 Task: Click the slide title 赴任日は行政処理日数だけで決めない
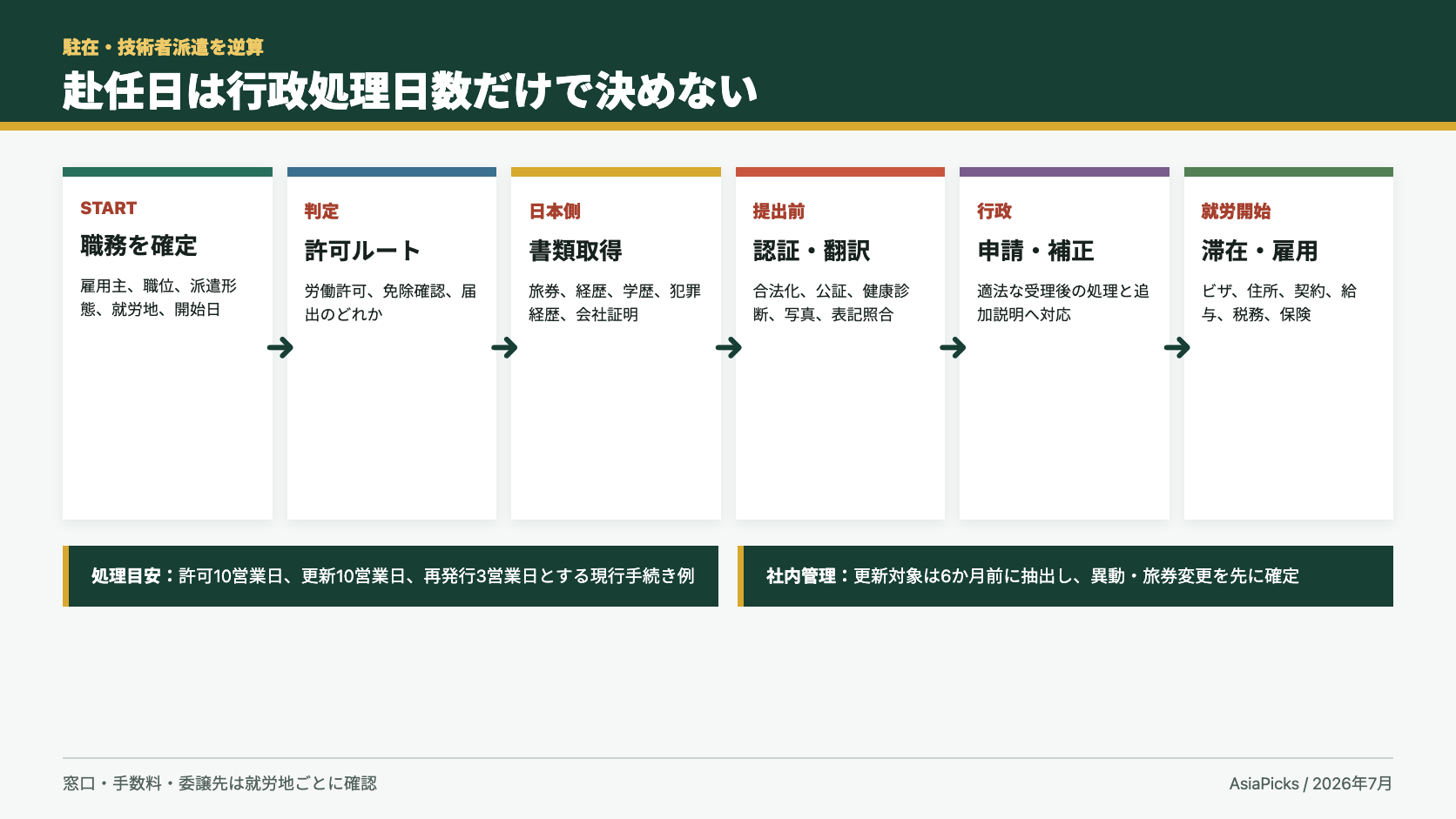(x=410, y=91)
